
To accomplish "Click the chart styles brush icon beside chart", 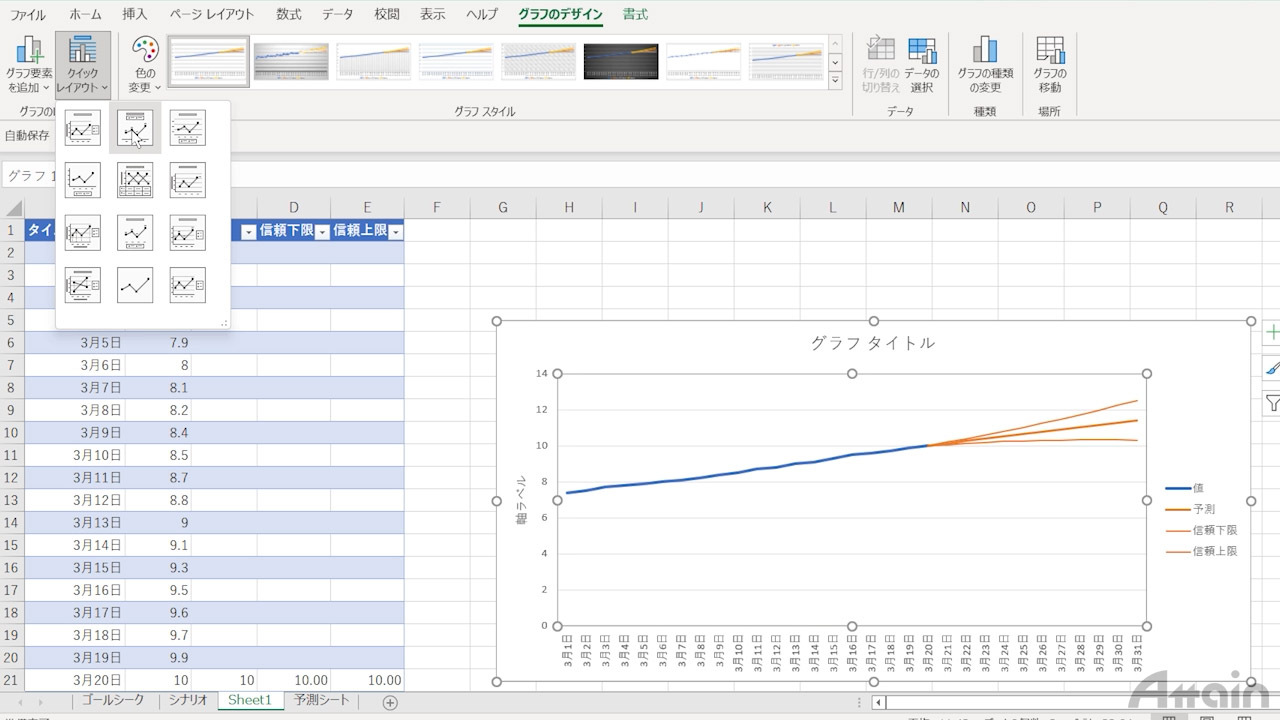I will (1272, 368).
